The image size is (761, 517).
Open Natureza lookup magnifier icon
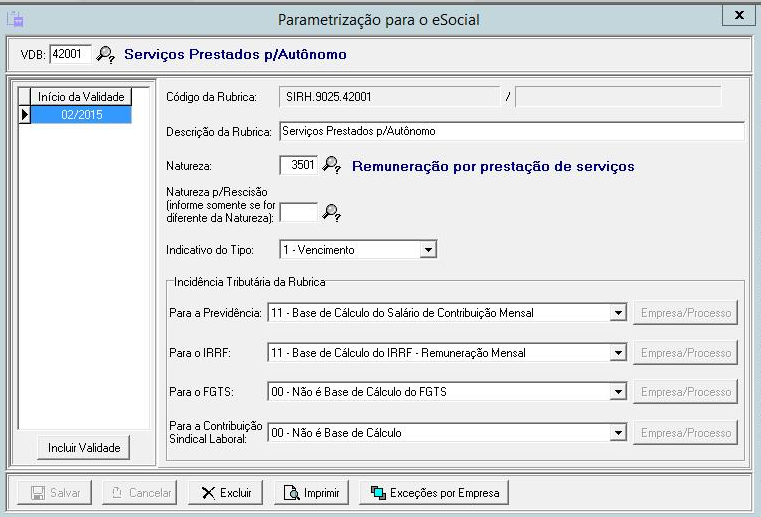333,165
